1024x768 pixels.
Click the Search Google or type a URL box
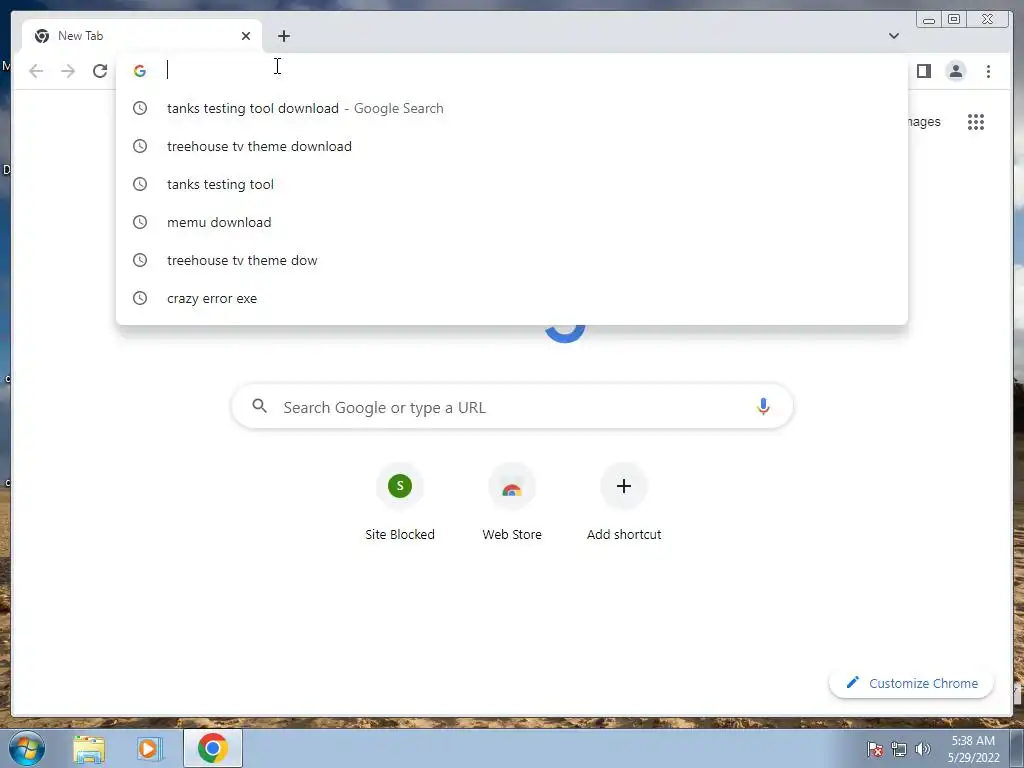tap(512, 406)
